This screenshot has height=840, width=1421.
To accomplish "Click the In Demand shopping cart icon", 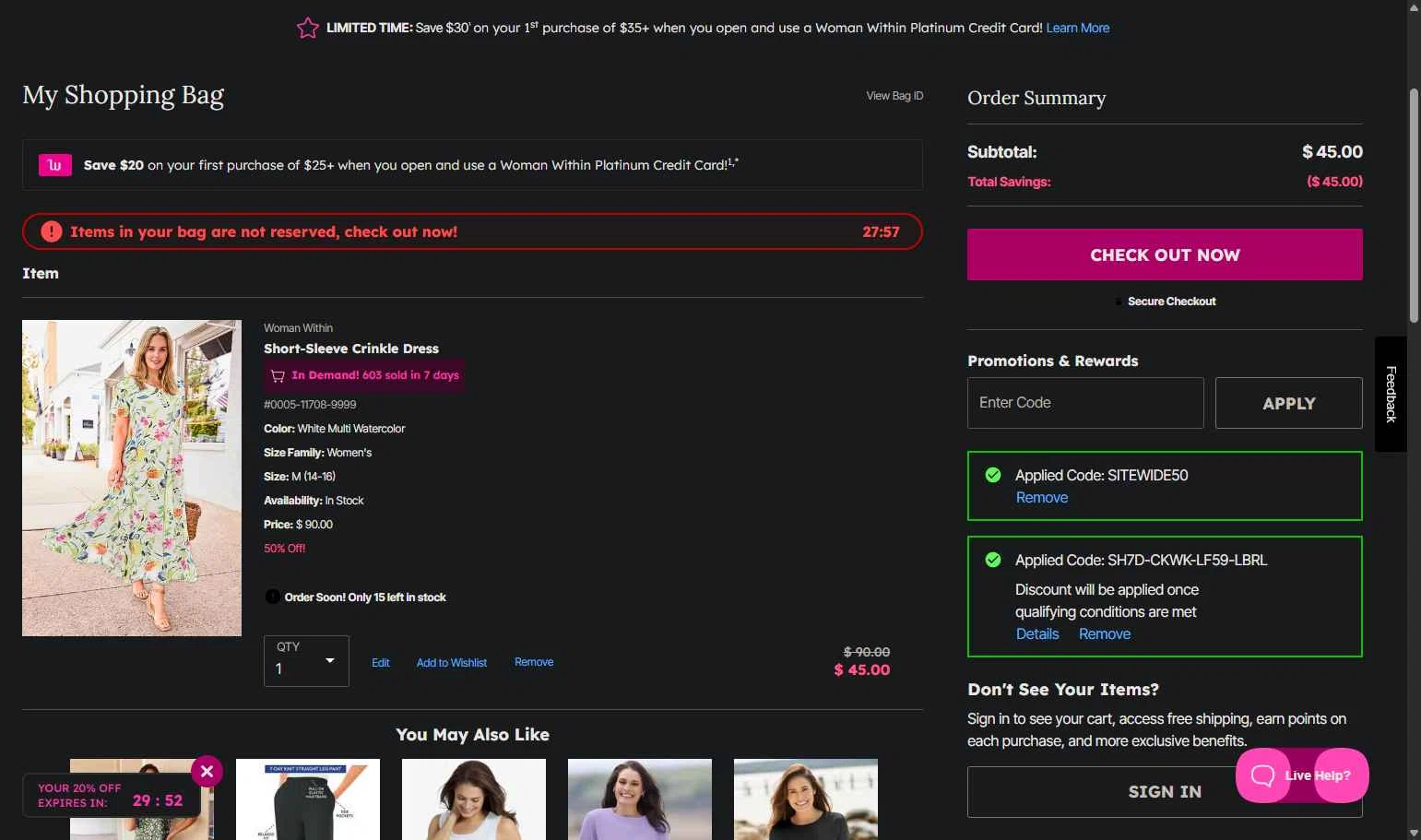I will pyautogui.click(x=278, y=375).
